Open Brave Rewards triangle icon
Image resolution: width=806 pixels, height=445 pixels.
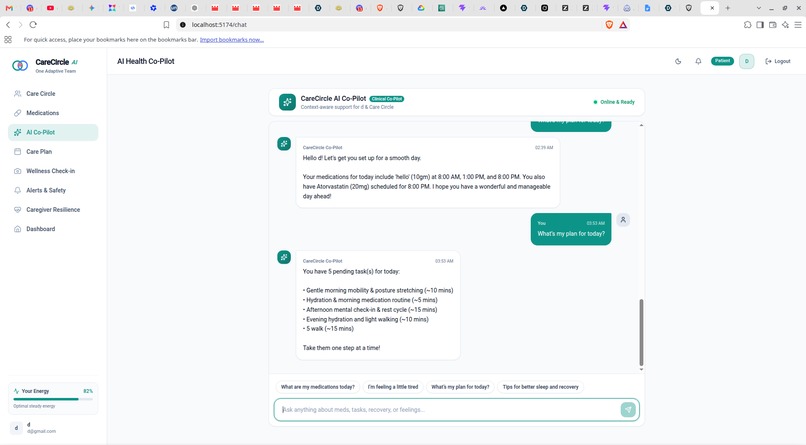point(623,25)
